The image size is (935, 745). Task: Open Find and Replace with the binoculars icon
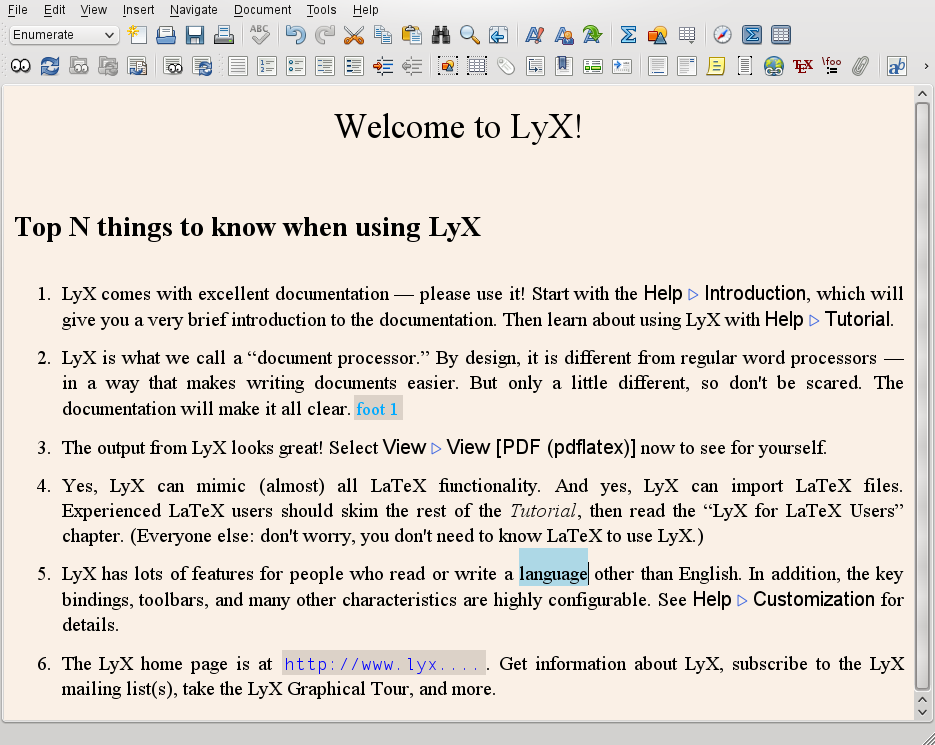441,34
